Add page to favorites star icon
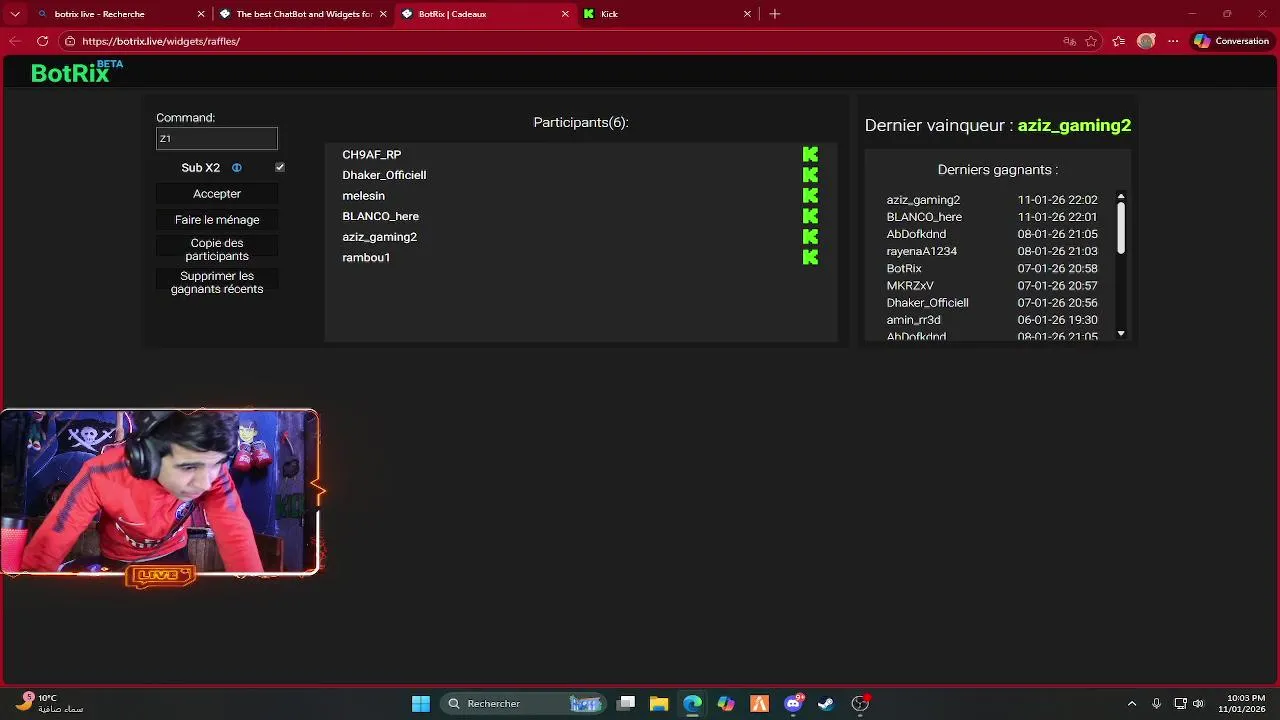This screenshot has width=1280, height=720. pyautogui.click(x=1091, y=41)
